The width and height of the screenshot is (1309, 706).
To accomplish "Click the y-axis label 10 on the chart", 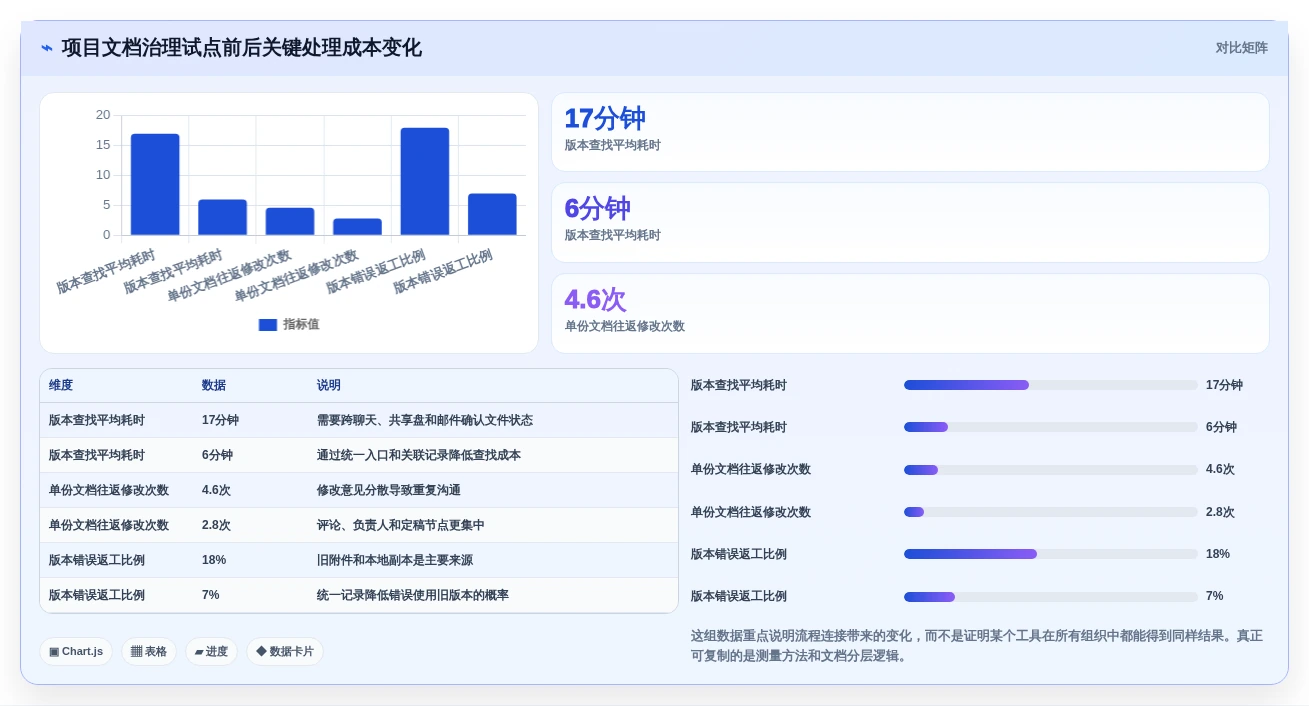I will tap(103, 175).
